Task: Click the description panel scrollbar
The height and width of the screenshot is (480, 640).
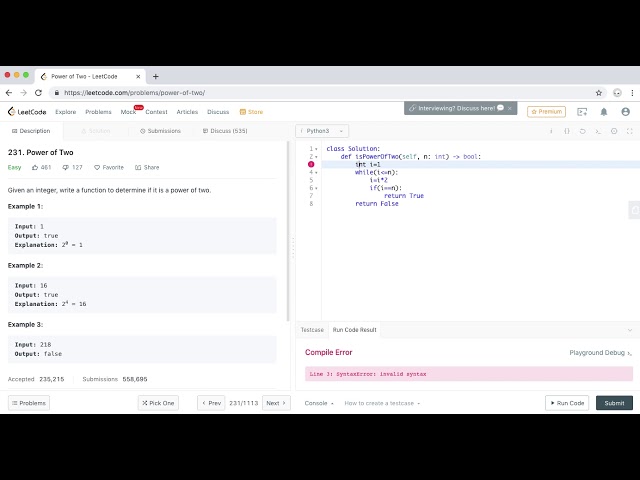Action: click(x=288, y=231)
